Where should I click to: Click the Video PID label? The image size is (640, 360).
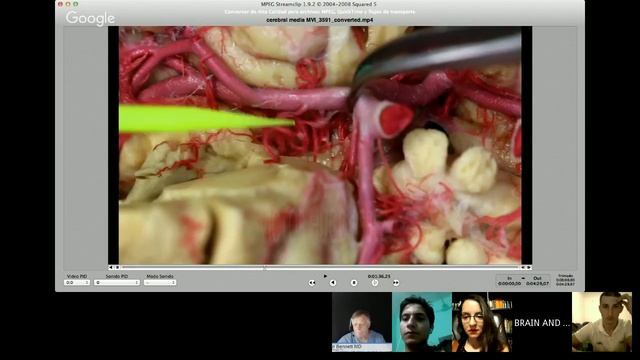click(77, 276)
